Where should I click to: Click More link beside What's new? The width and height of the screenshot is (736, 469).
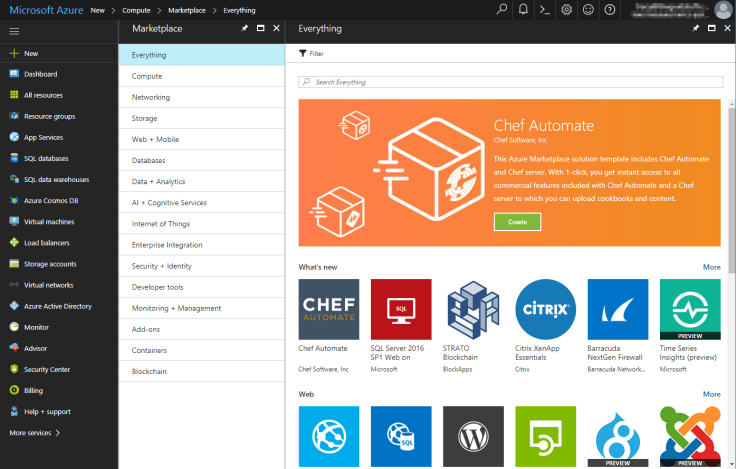point(711,267)
